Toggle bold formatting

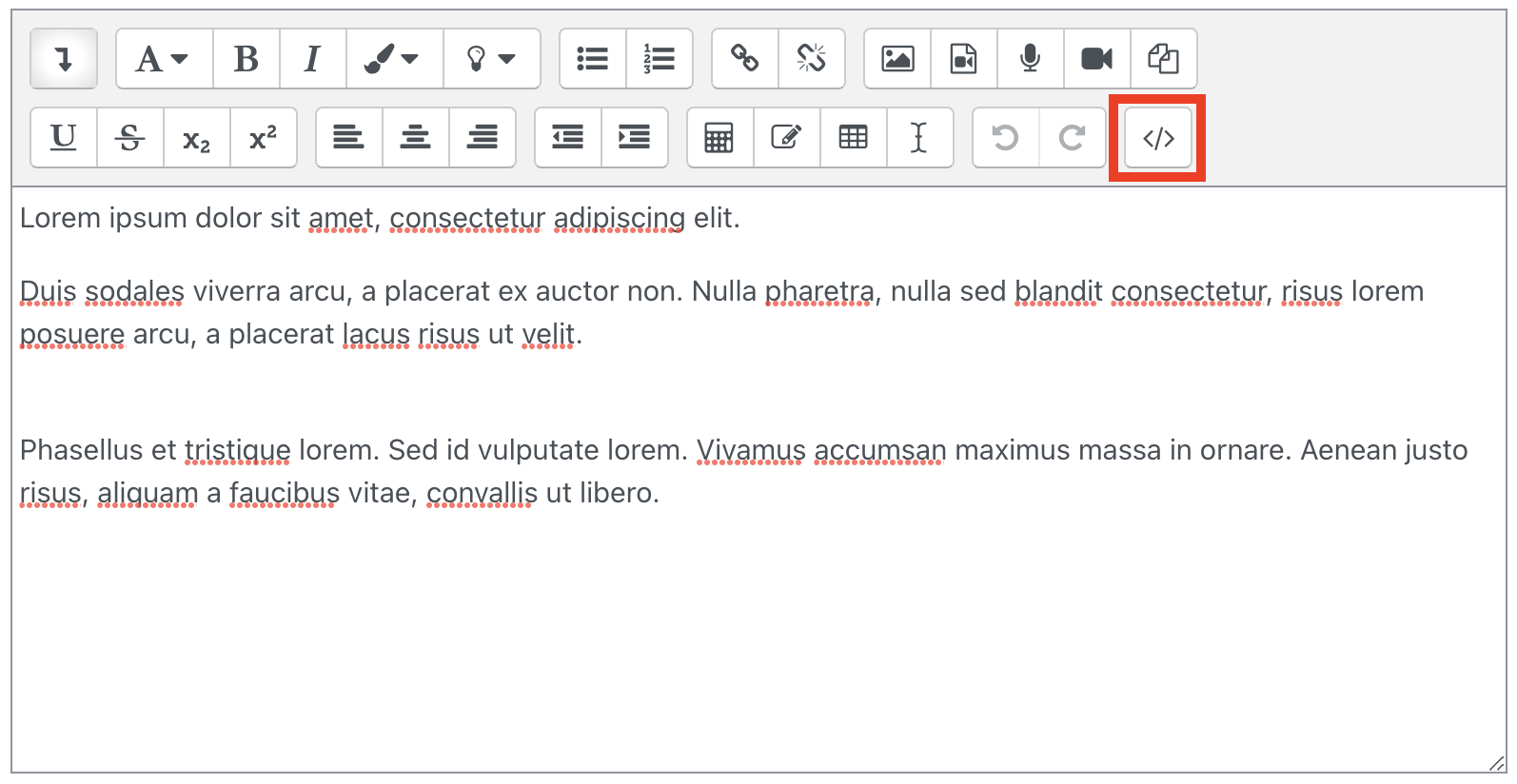246,59
